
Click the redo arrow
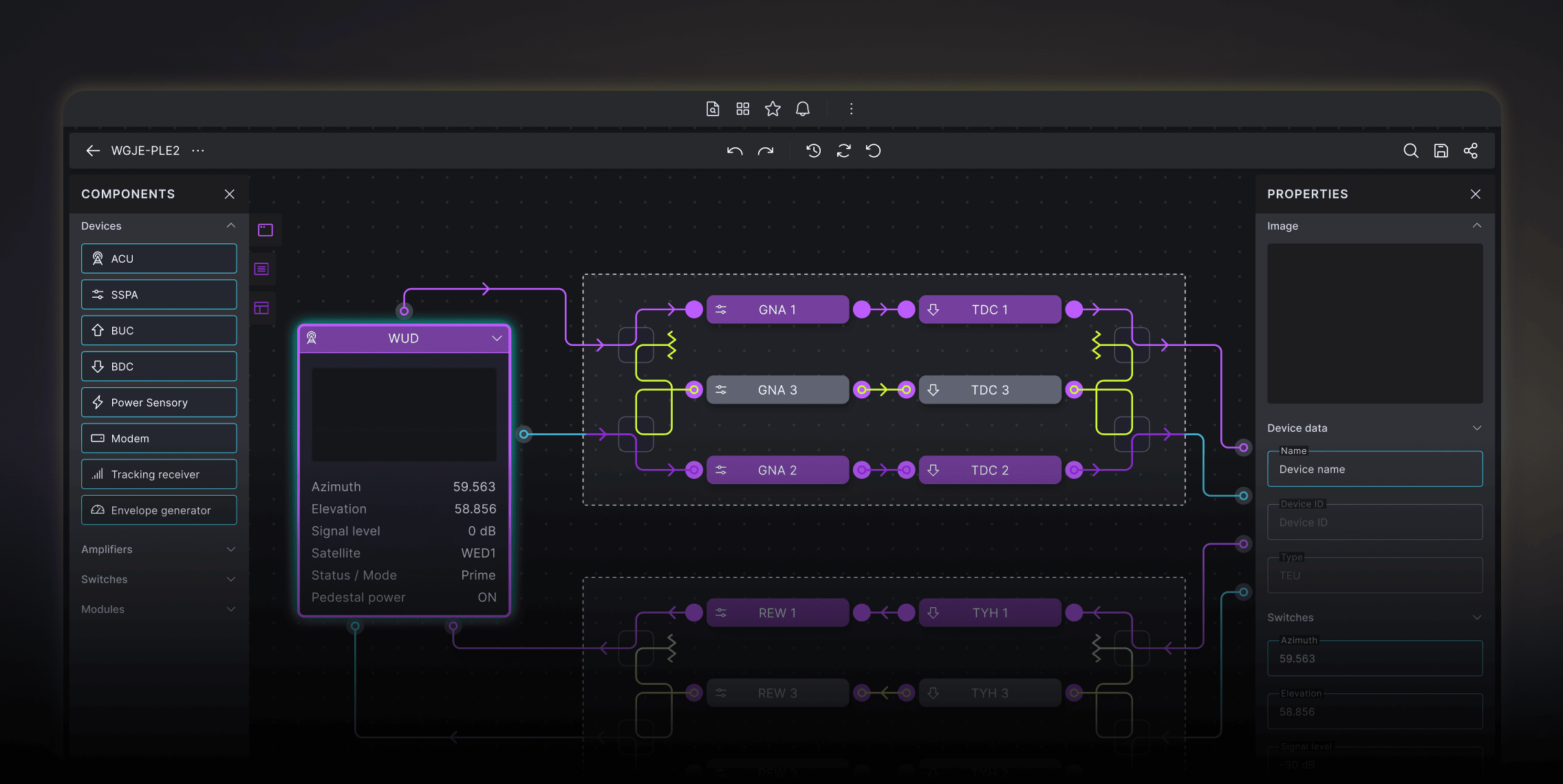tap(766, 151)
